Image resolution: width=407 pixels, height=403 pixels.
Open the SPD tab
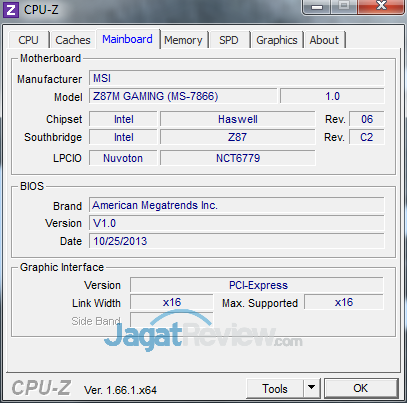click(229, 40)
